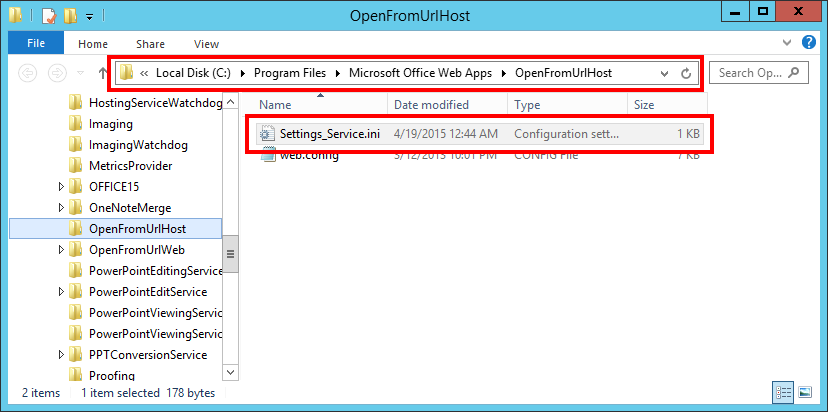
Task: Expand the OpenFromUrlWeb tree node
Action: point(61,250)
